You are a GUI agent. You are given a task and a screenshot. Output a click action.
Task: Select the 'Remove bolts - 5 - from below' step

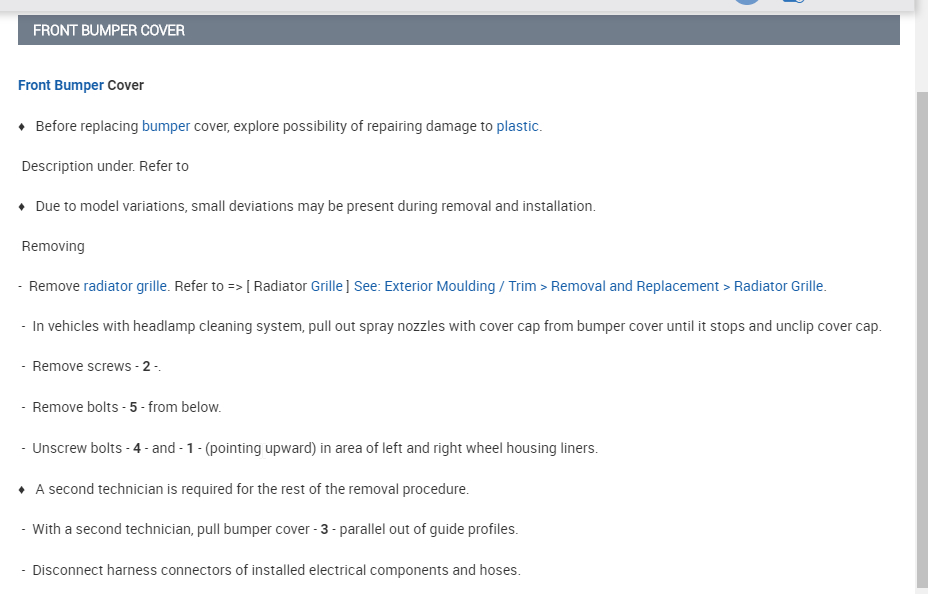coord(126,407)
